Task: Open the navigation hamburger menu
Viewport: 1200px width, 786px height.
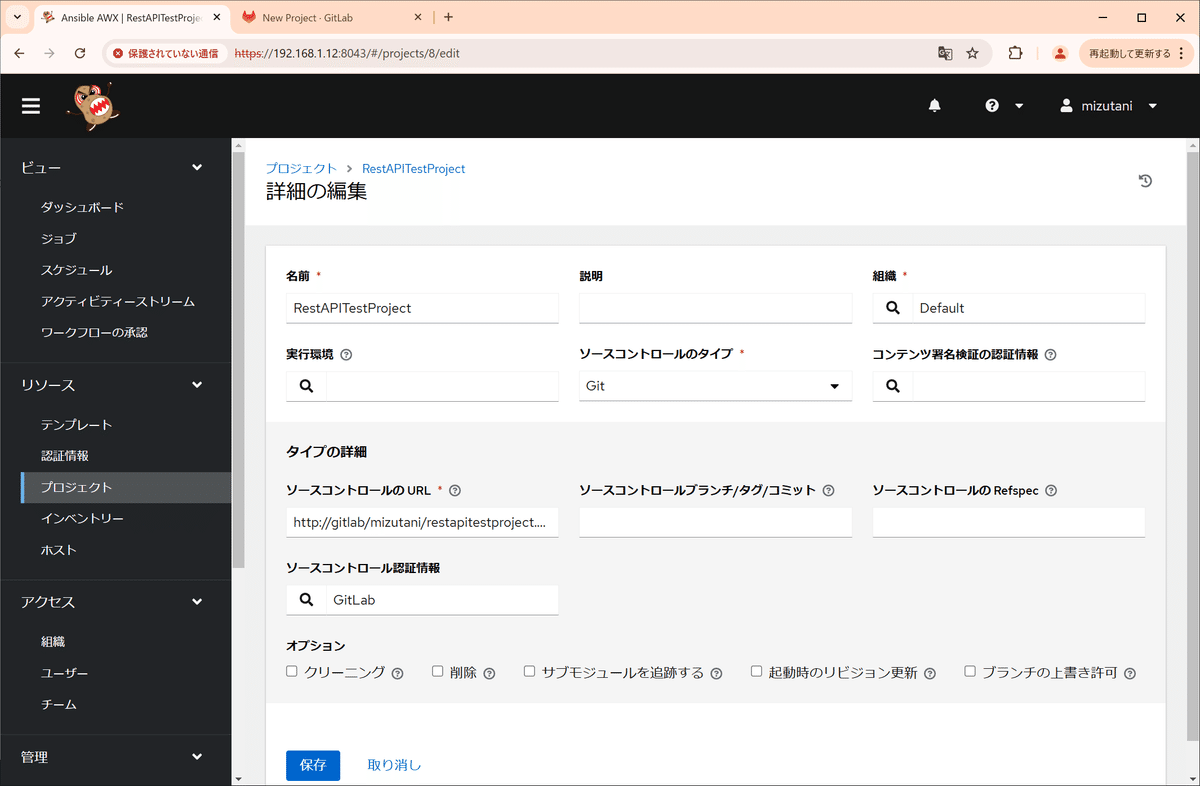Action: coord(30,106)
